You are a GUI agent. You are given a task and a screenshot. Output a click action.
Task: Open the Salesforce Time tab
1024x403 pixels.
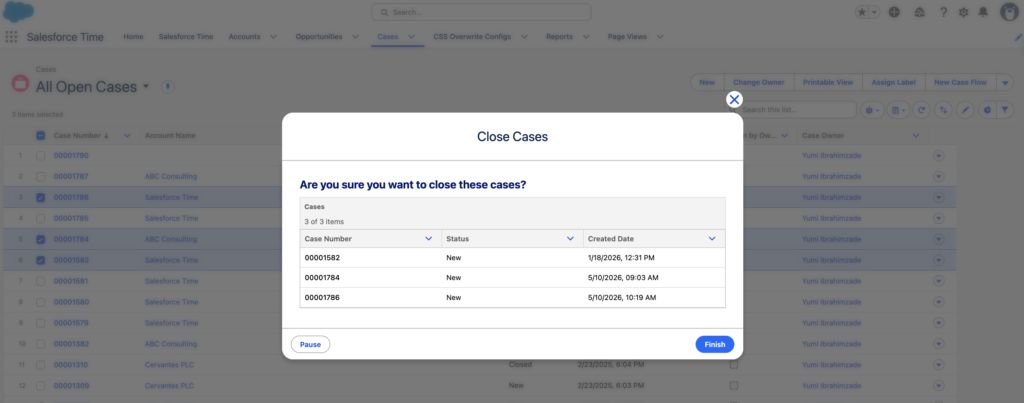[x=185, y=37]
